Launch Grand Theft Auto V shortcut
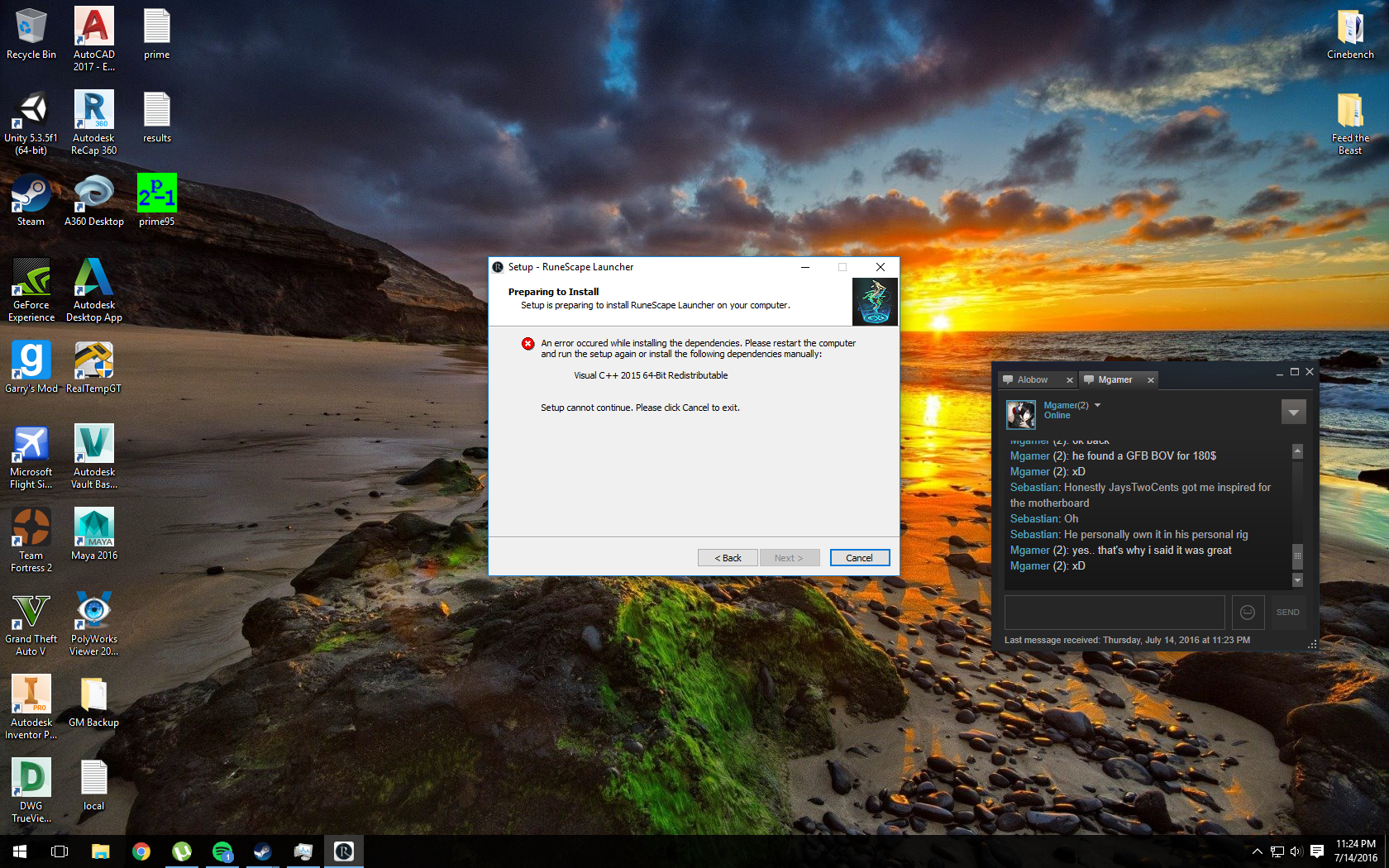Screen dimensions: 1389x868 31,624
